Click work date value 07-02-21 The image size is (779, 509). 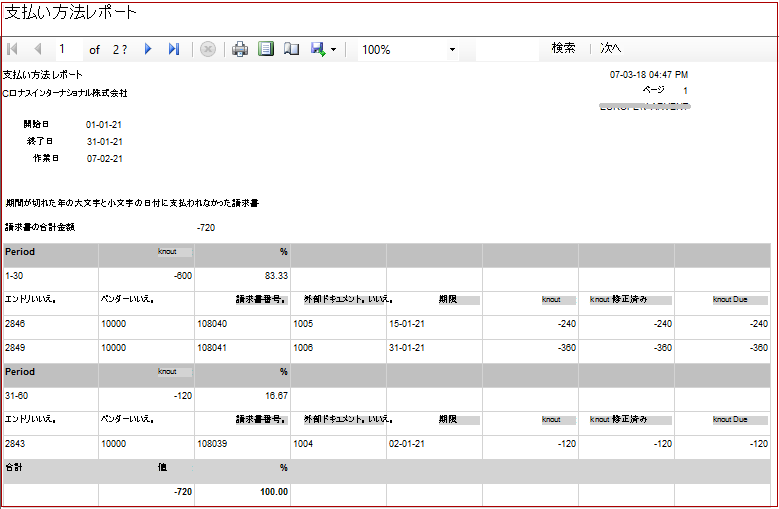point(104,159)
